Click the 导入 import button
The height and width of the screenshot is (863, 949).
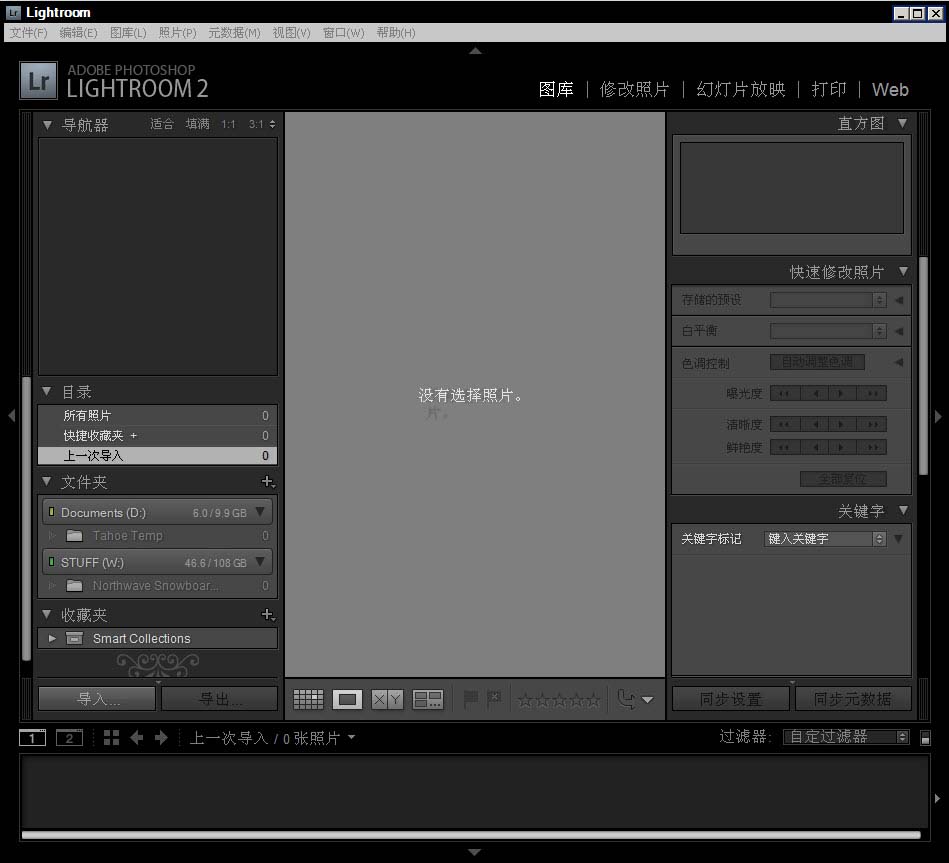click(x=97, y=698)
